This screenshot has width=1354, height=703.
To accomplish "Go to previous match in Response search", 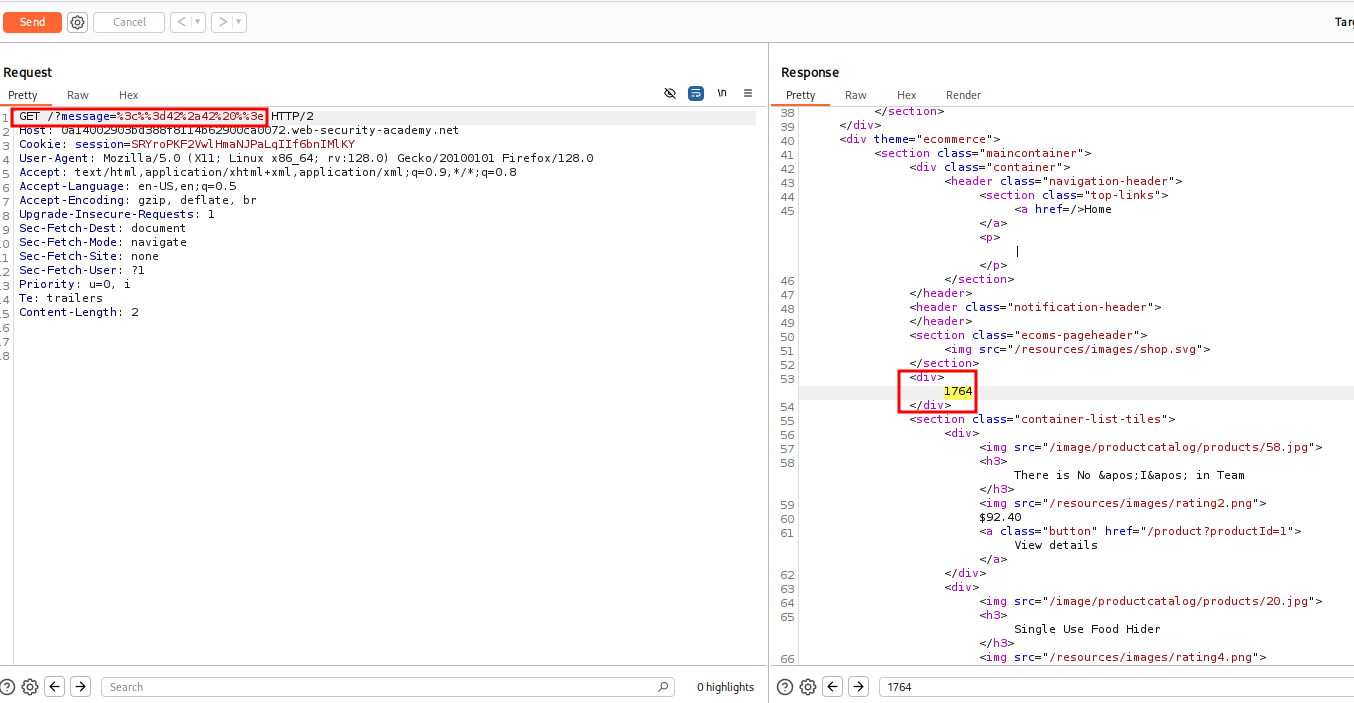I will 833,687.
